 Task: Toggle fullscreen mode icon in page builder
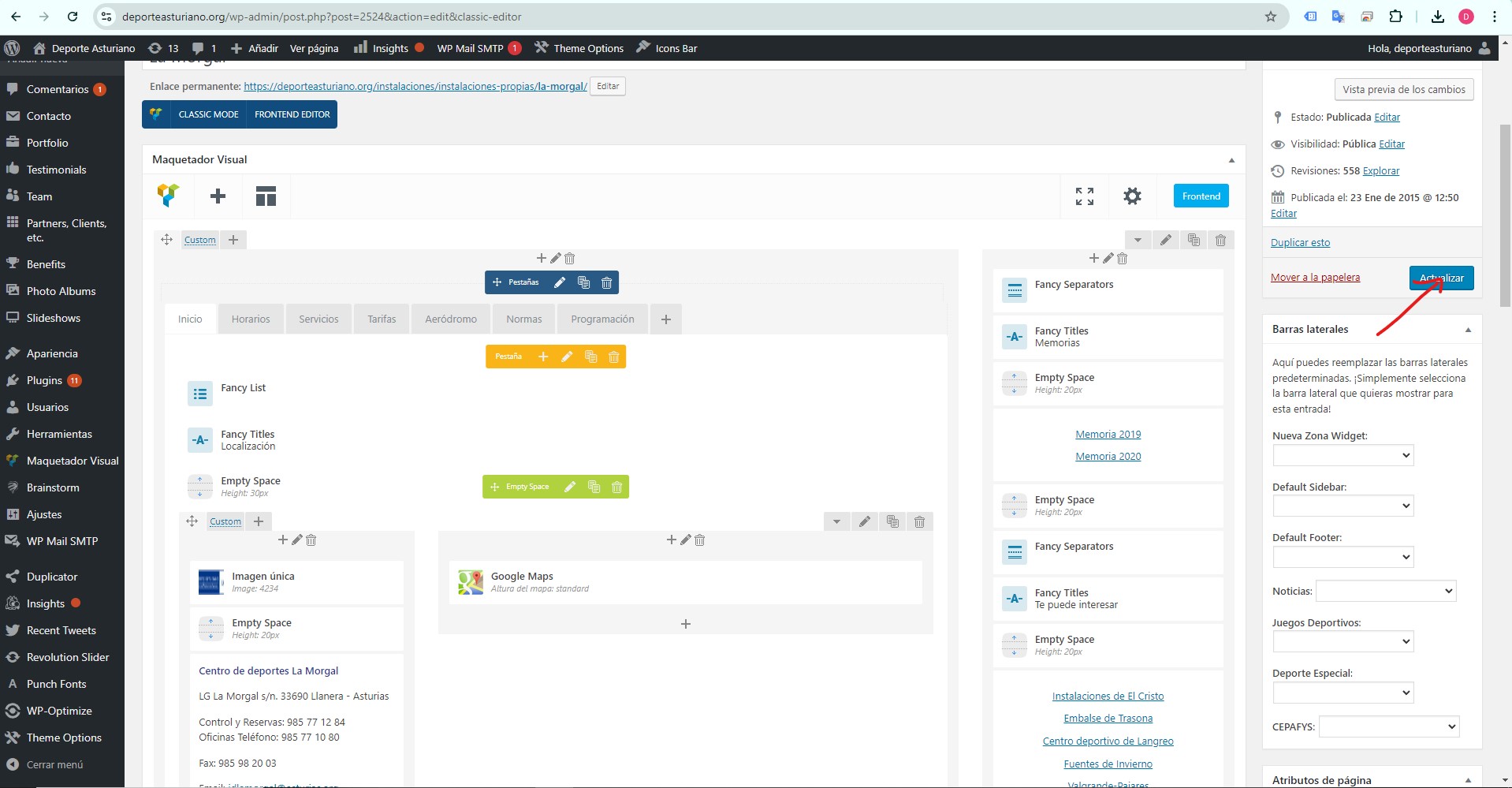(1085, 196)
